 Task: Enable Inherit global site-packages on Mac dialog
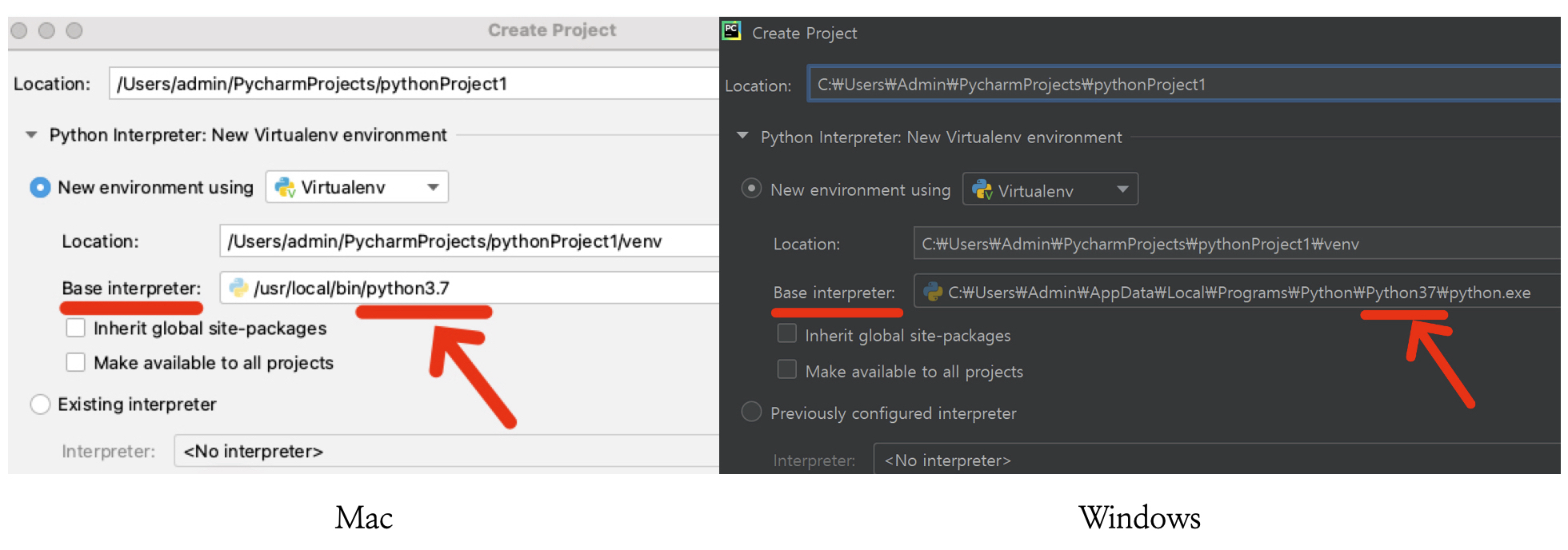76,328
